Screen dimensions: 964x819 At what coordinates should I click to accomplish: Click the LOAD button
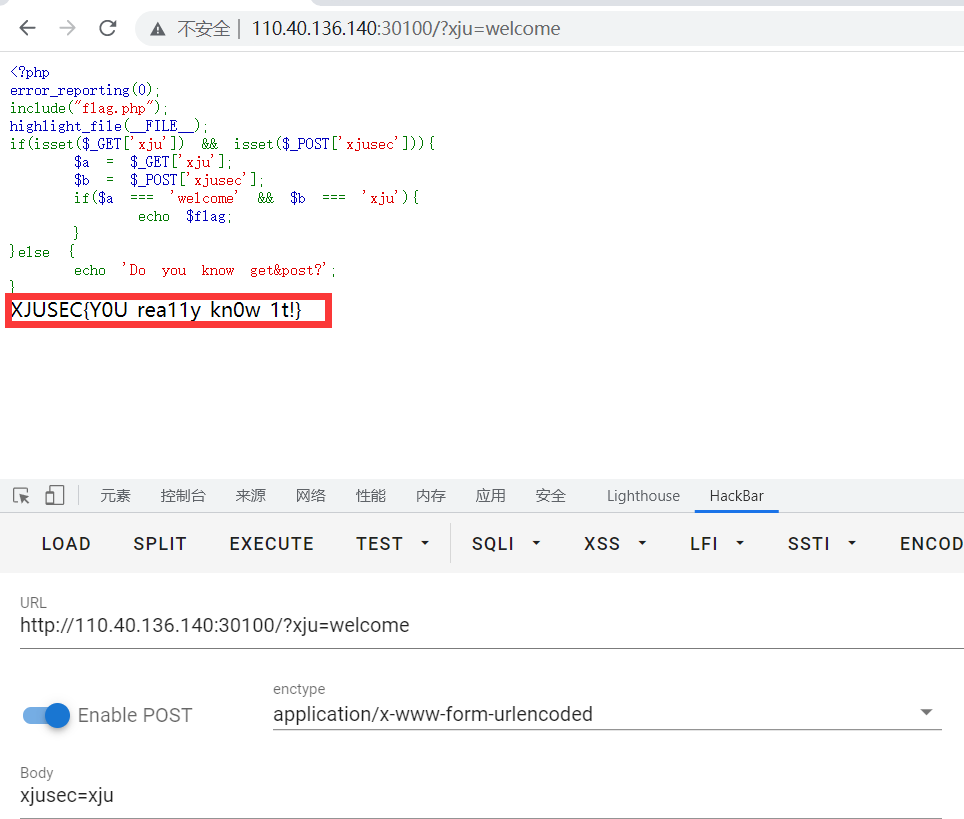66,544
